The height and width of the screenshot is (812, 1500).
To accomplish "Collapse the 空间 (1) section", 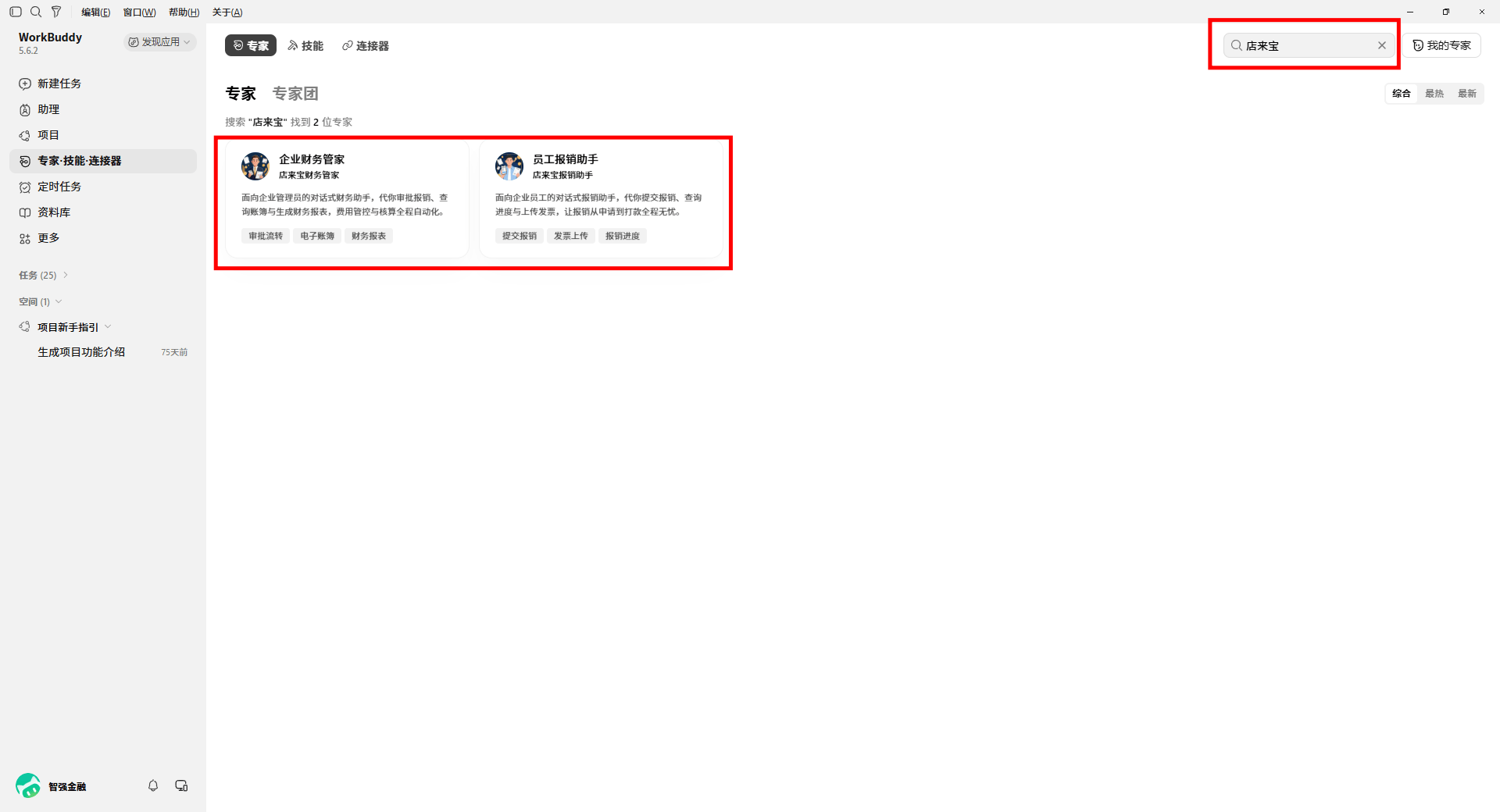I will pos(41,301).
